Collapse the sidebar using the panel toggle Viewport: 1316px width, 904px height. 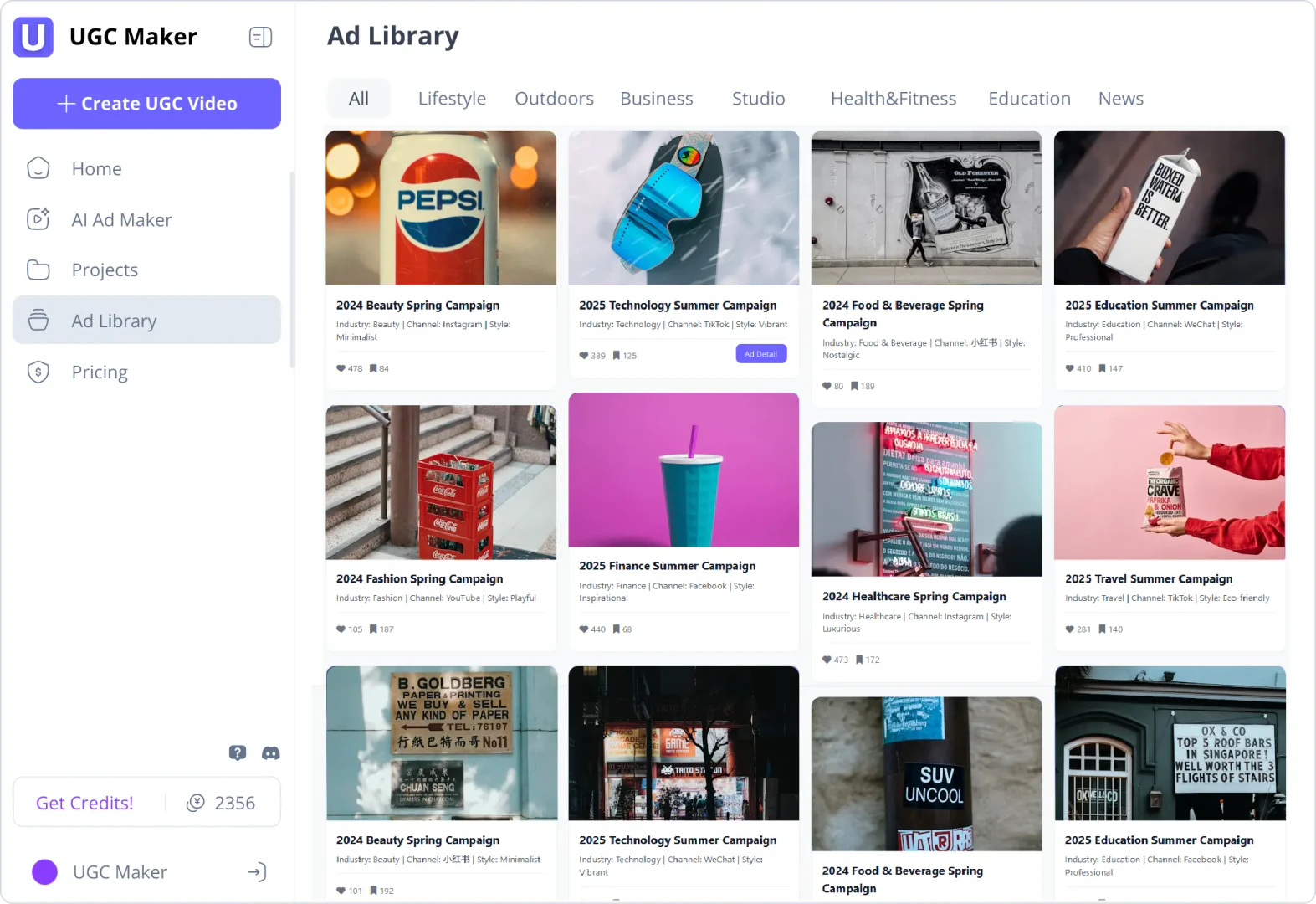[x=260, y=37]
